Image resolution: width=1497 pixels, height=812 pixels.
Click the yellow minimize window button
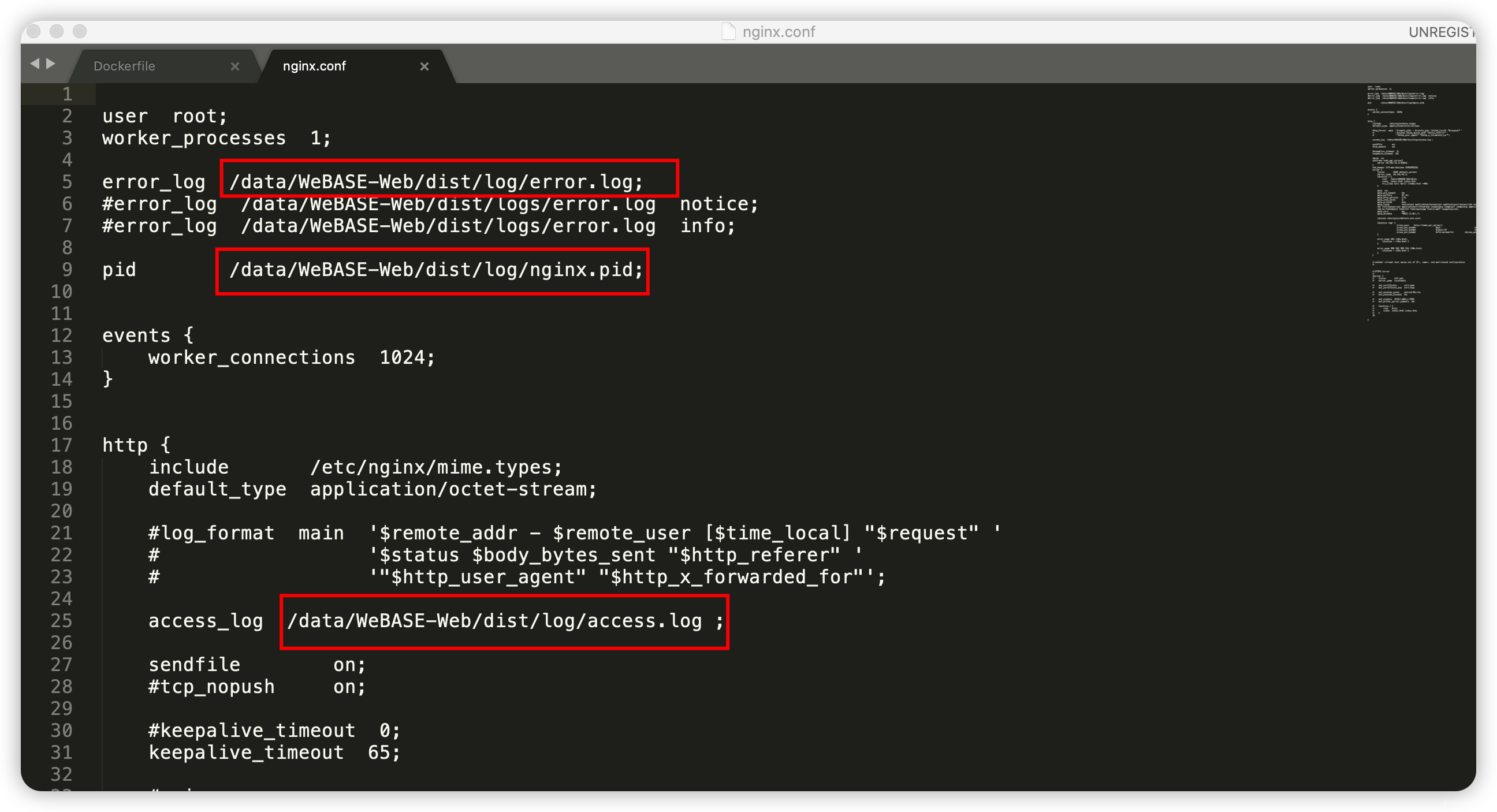point(57,31)
